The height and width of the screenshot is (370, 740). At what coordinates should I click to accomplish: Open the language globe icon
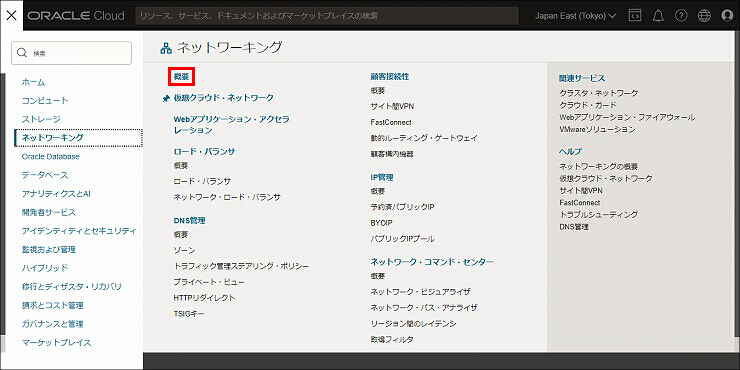click(704, 16)
